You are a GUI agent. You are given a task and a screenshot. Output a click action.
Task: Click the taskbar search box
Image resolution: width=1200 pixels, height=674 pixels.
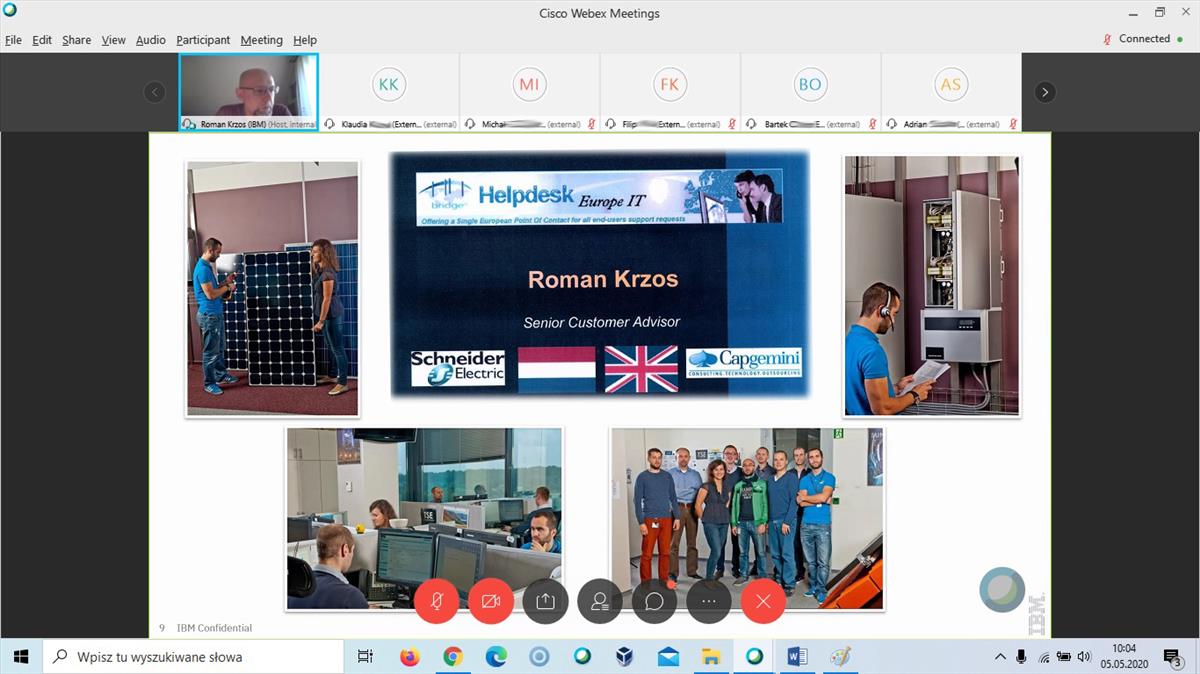[192, 657]
